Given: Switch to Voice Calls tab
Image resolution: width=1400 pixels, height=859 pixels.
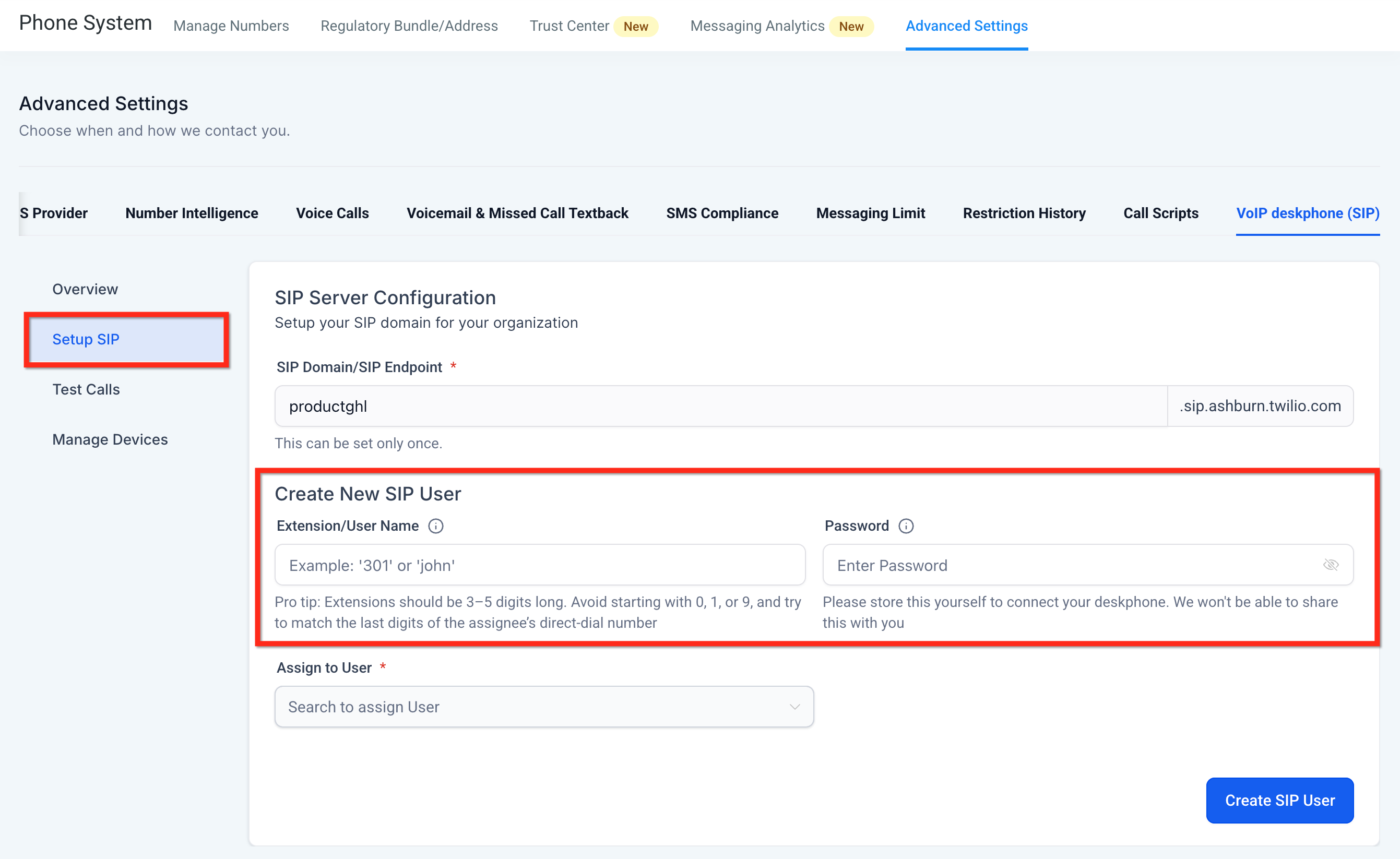Looking at the screenshot, I should 332,213.
